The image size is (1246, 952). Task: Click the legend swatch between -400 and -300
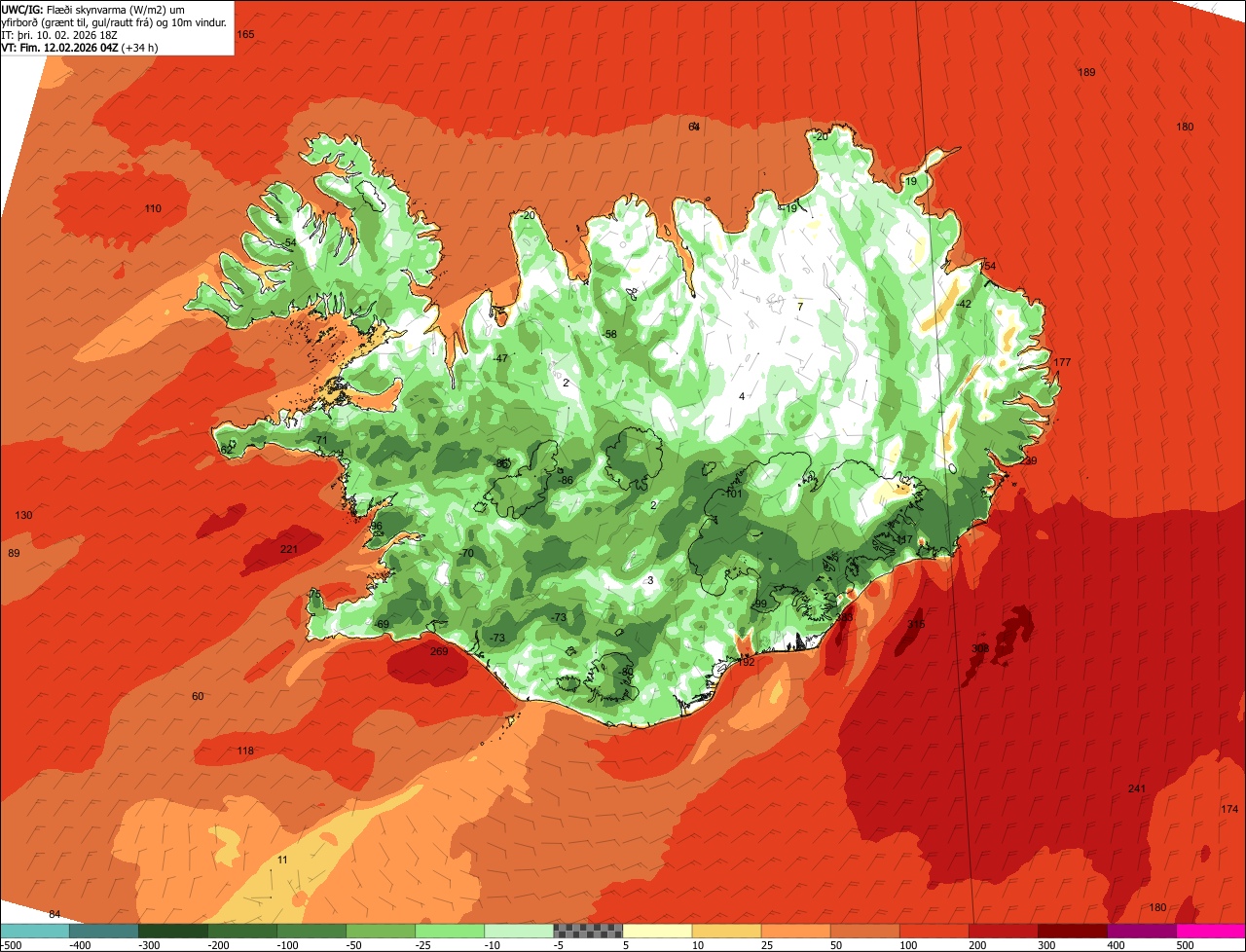pyautogui.click(x=103, y=931)
